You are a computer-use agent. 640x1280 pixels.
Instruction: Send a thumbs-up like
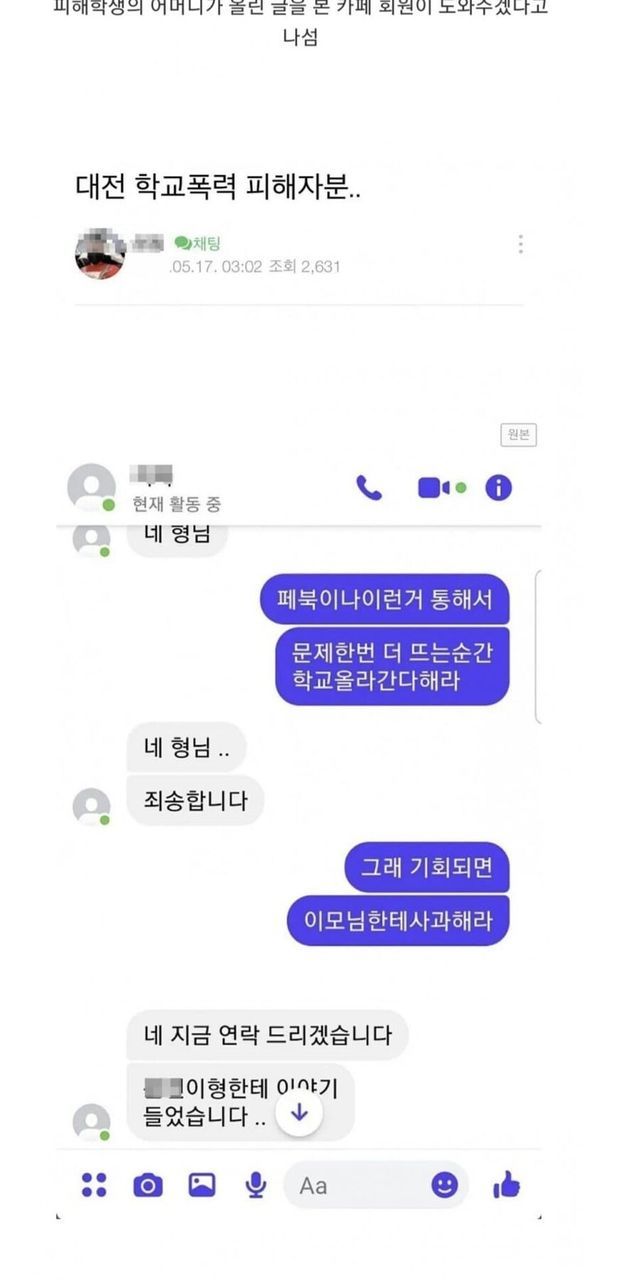click(x=507, y=1185)
